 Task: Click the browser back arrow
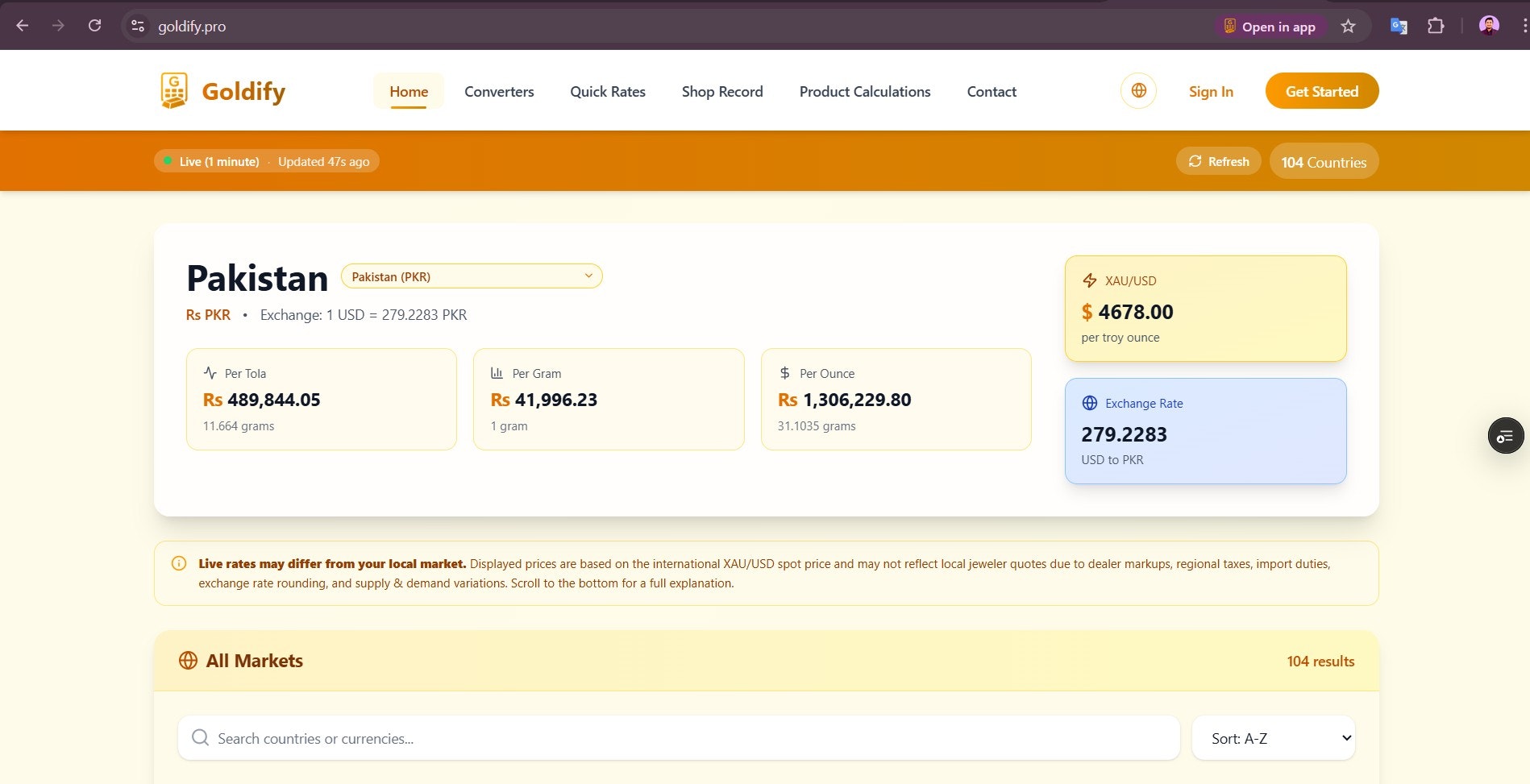point(23,26)
